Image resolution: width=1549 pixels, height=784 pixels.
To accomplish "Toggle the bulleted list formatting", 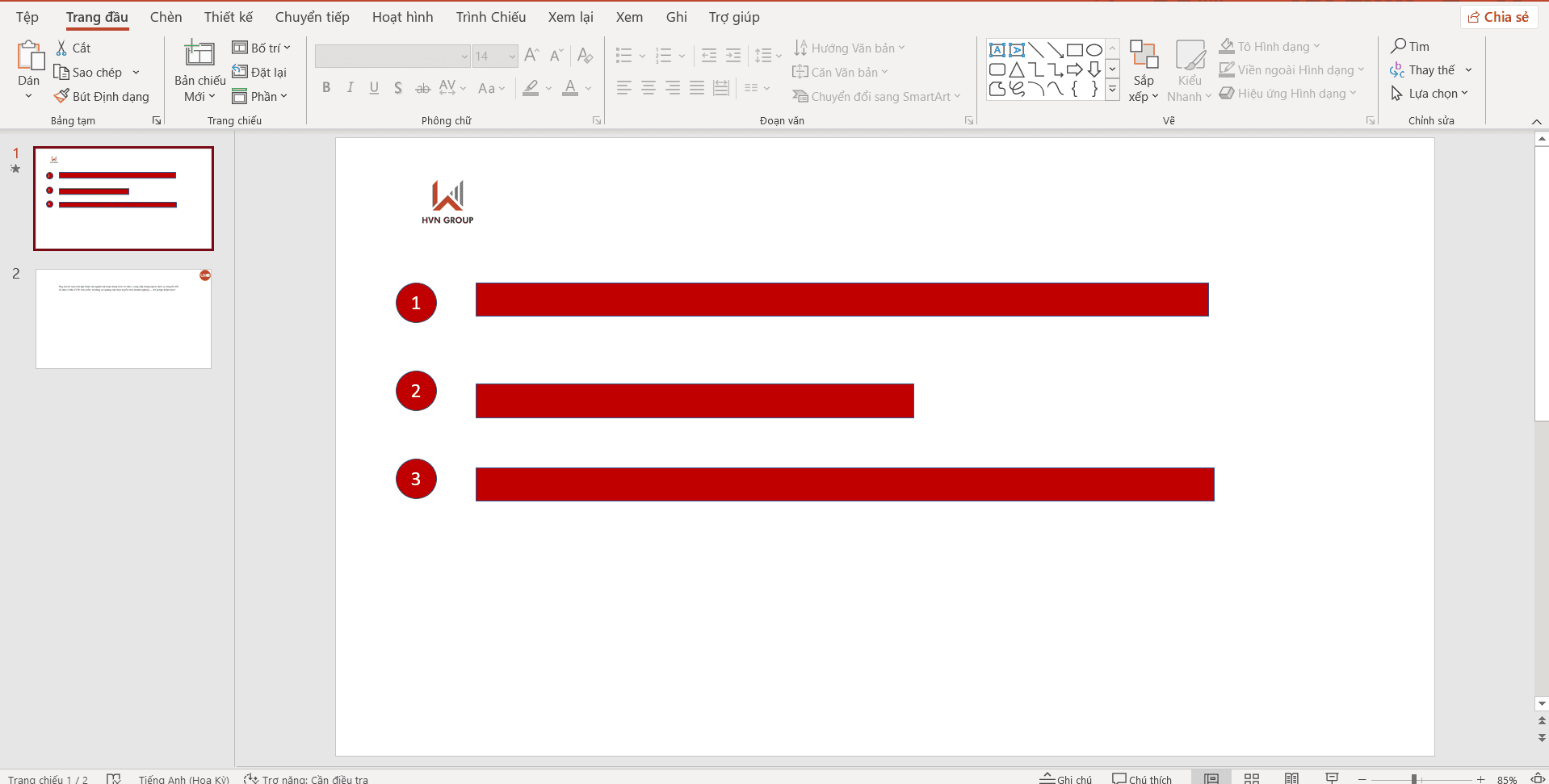I will pyautogui.click(x=623, y=55).
